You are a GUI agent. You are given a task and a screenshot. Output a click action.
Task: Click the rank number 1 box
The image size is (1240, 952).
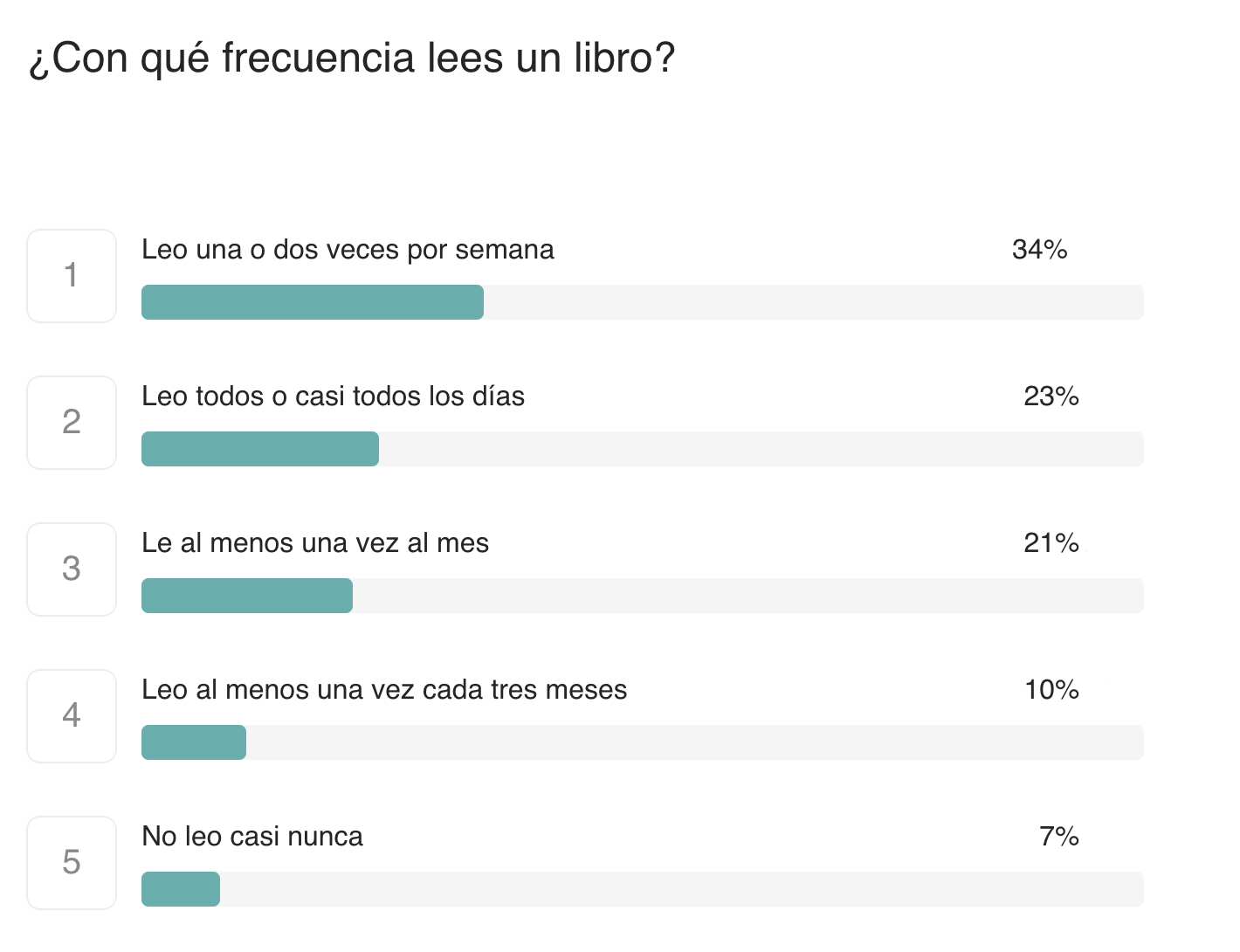[72, 276]
